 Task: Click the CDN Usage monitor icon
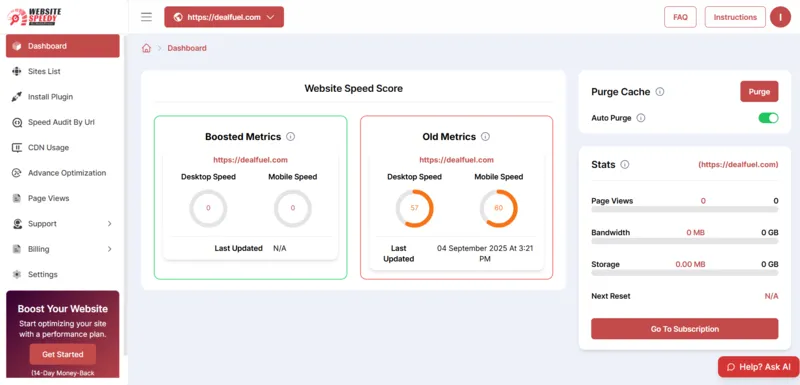tap(17, 147)
